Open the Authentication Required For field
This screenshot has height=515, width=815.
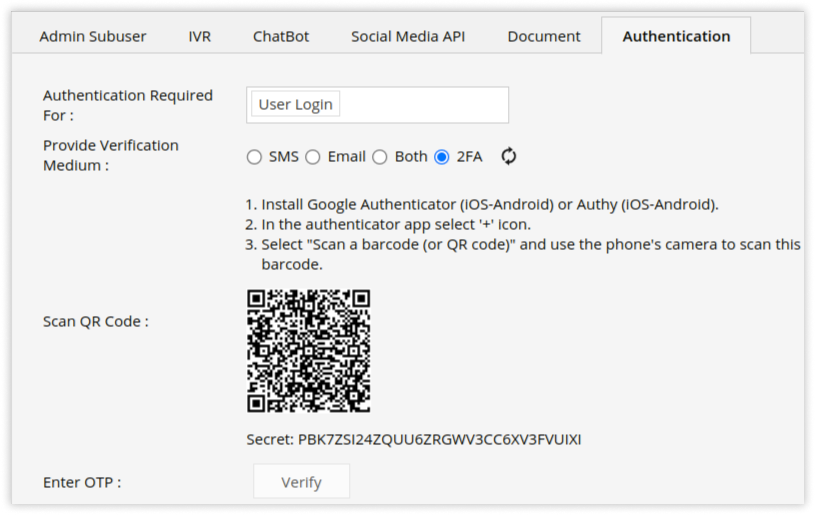377,105
